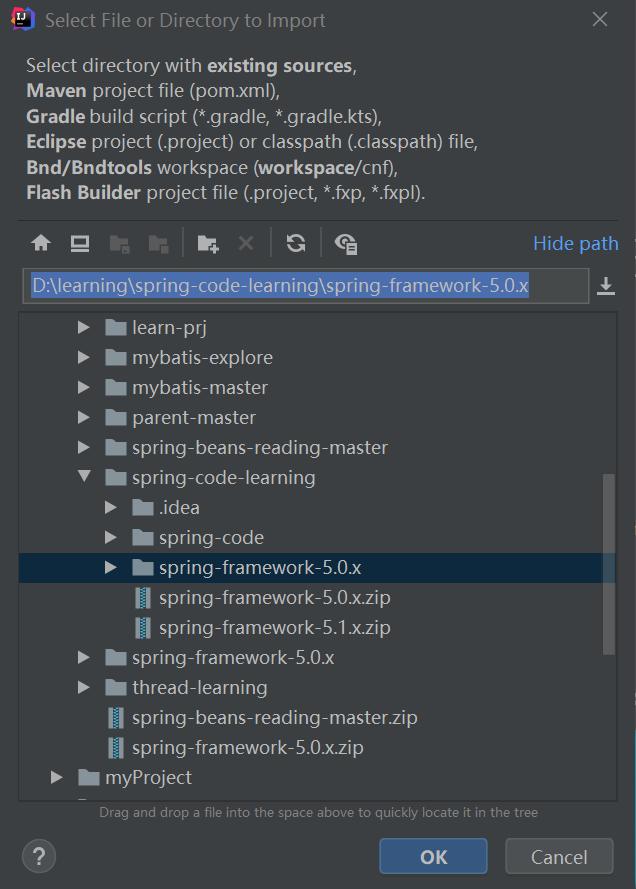
Task: Select the thread-learning folder
Action: pos(199,687)
